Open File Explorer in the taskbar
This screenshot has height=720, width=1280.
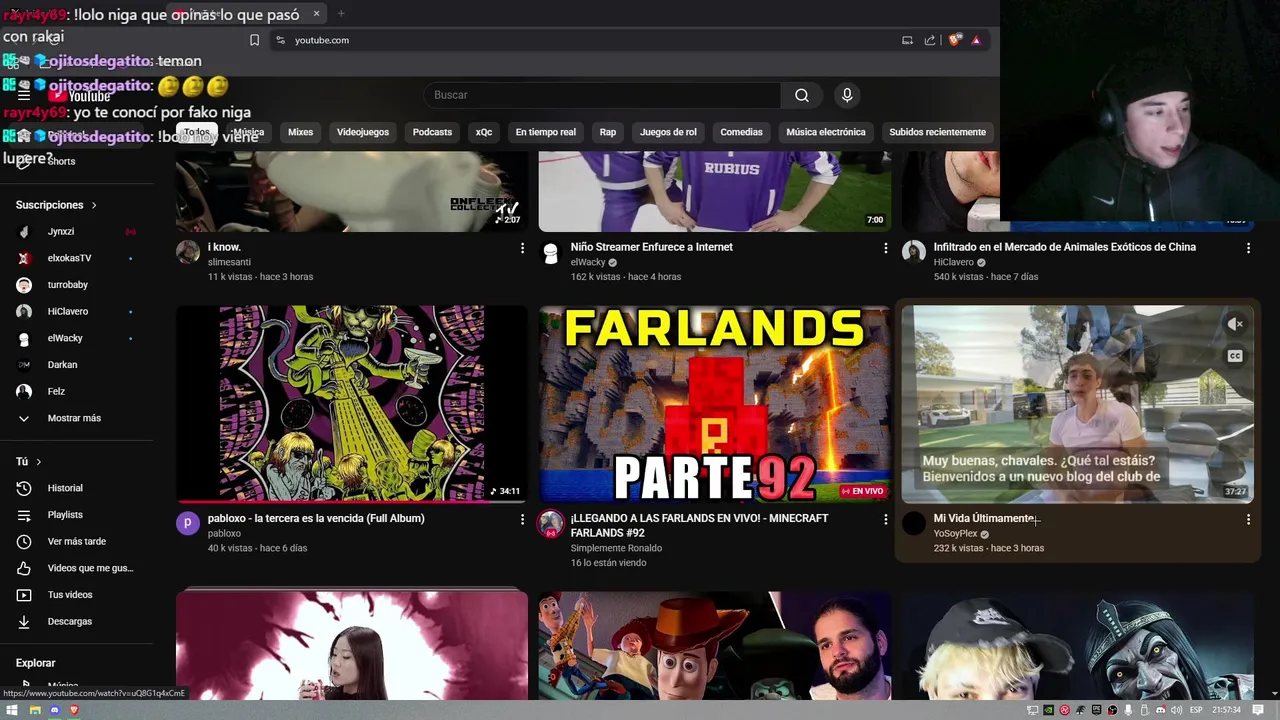tap(35, 710)
